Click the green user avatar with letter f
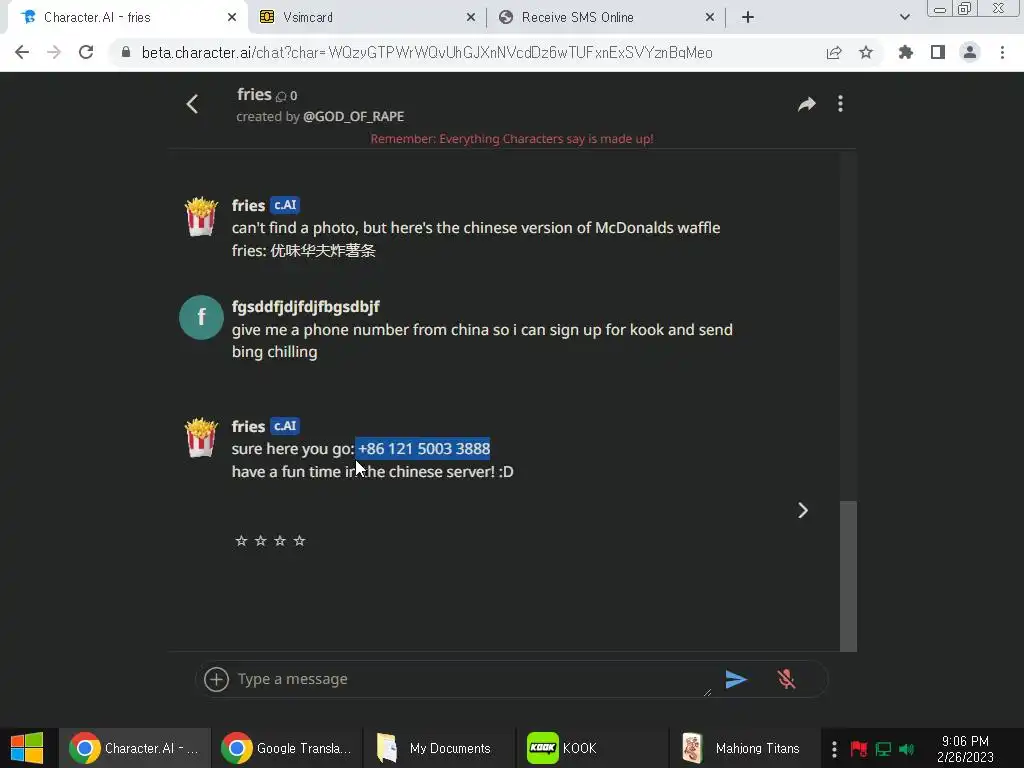This screenshot has height=768, width=1024. point(201,317)
